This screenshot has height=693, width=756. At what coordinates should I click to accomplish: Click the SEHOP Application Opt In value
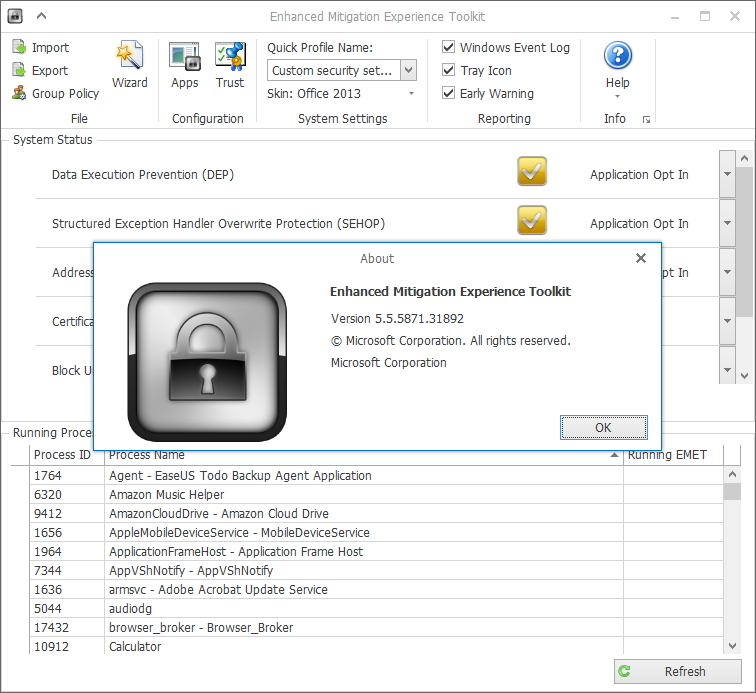(x=639, y=223)
